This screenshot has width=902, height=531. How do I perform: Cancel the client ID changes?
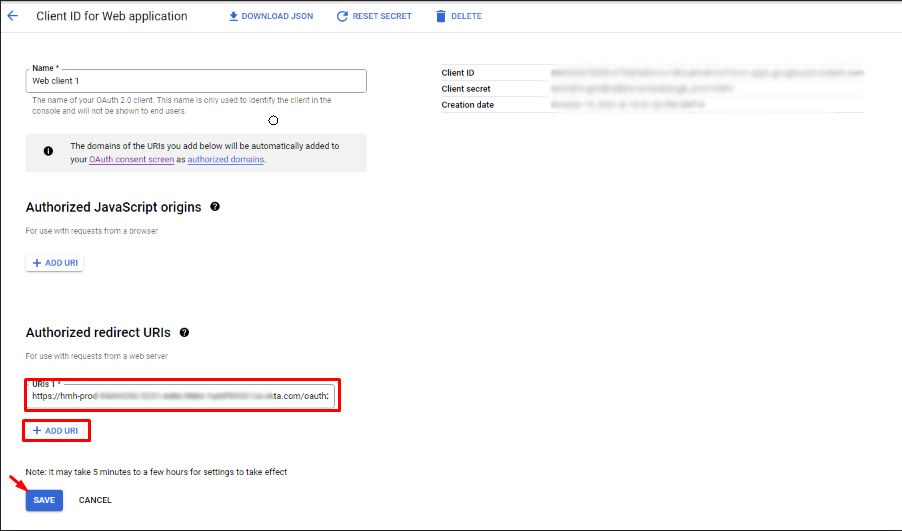(95, 500)
